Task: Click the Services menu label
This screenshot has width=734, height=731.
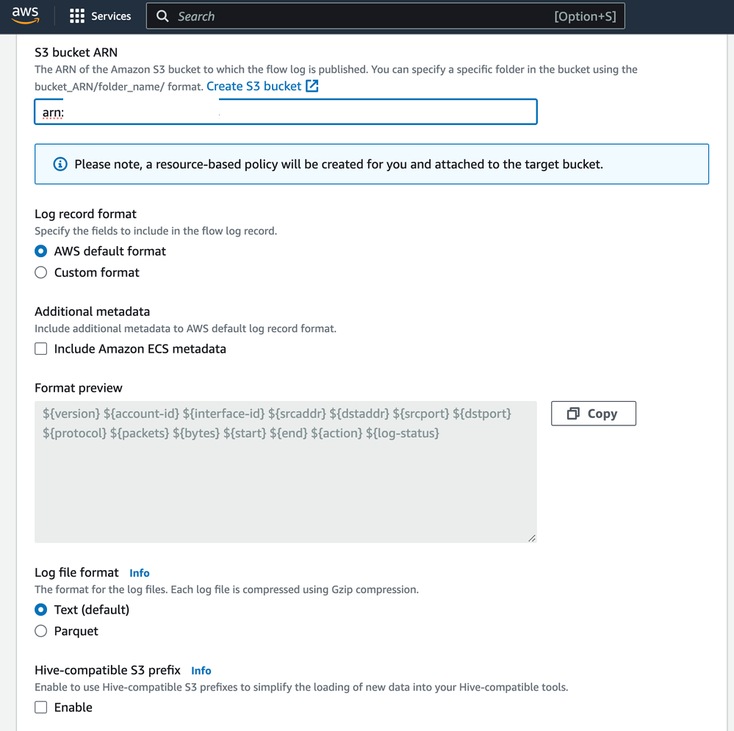Action: 111,16
